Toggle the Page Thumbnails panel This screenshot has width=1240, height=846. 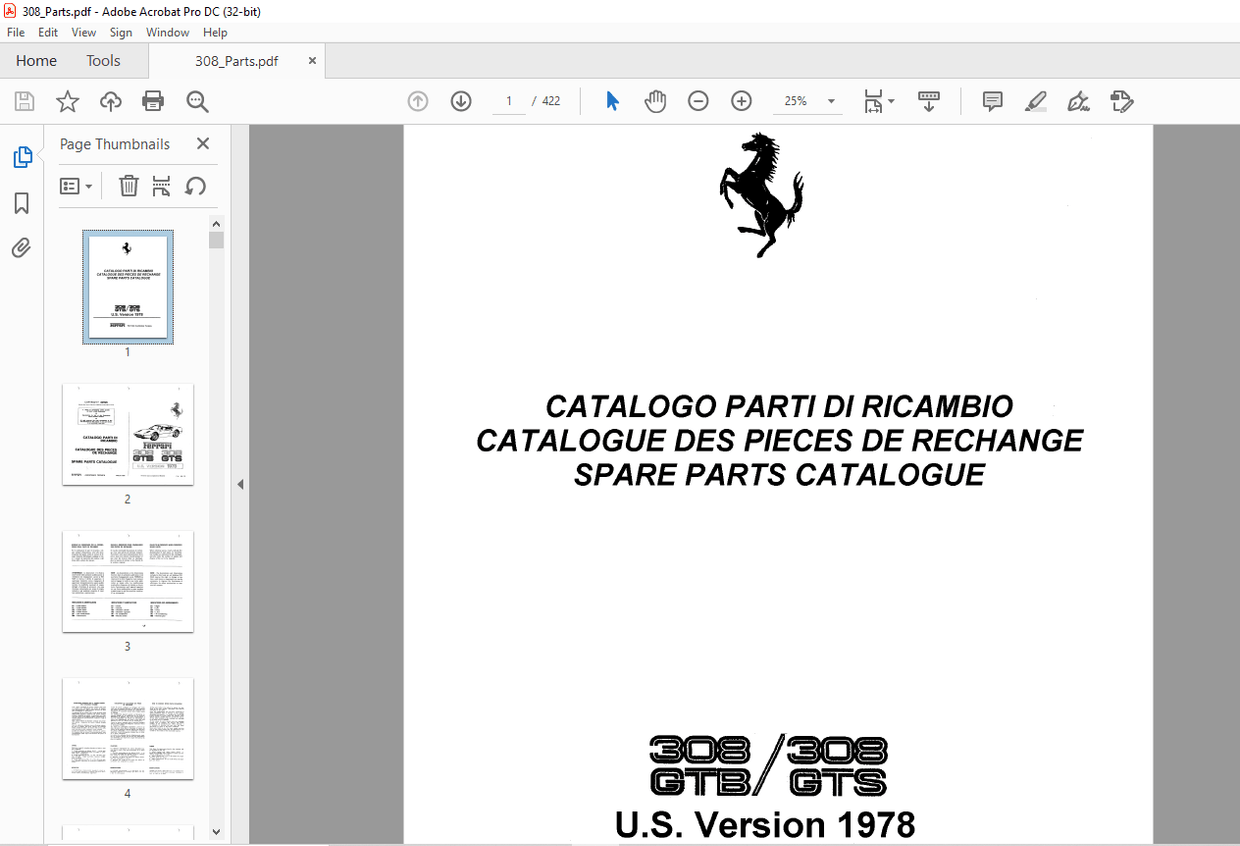[21, 157]
